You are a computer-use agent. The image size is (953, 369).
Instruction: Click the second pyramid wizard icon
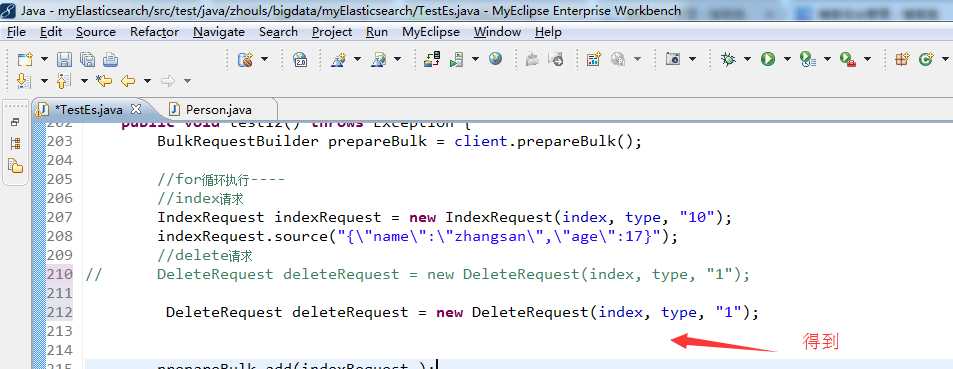coord(379,59)
